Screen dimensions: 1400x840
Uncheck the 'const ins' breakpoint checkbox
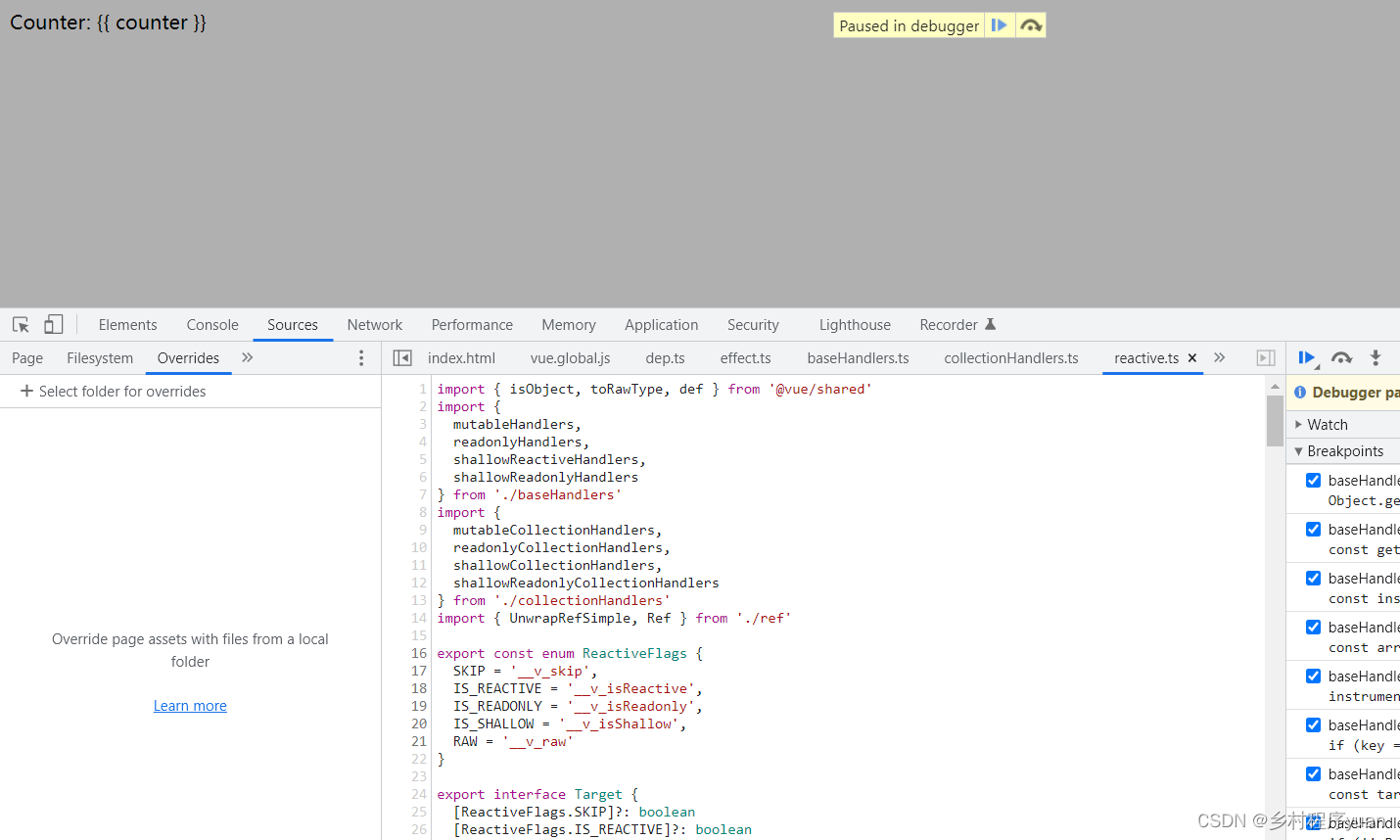tap(1314, 578)
